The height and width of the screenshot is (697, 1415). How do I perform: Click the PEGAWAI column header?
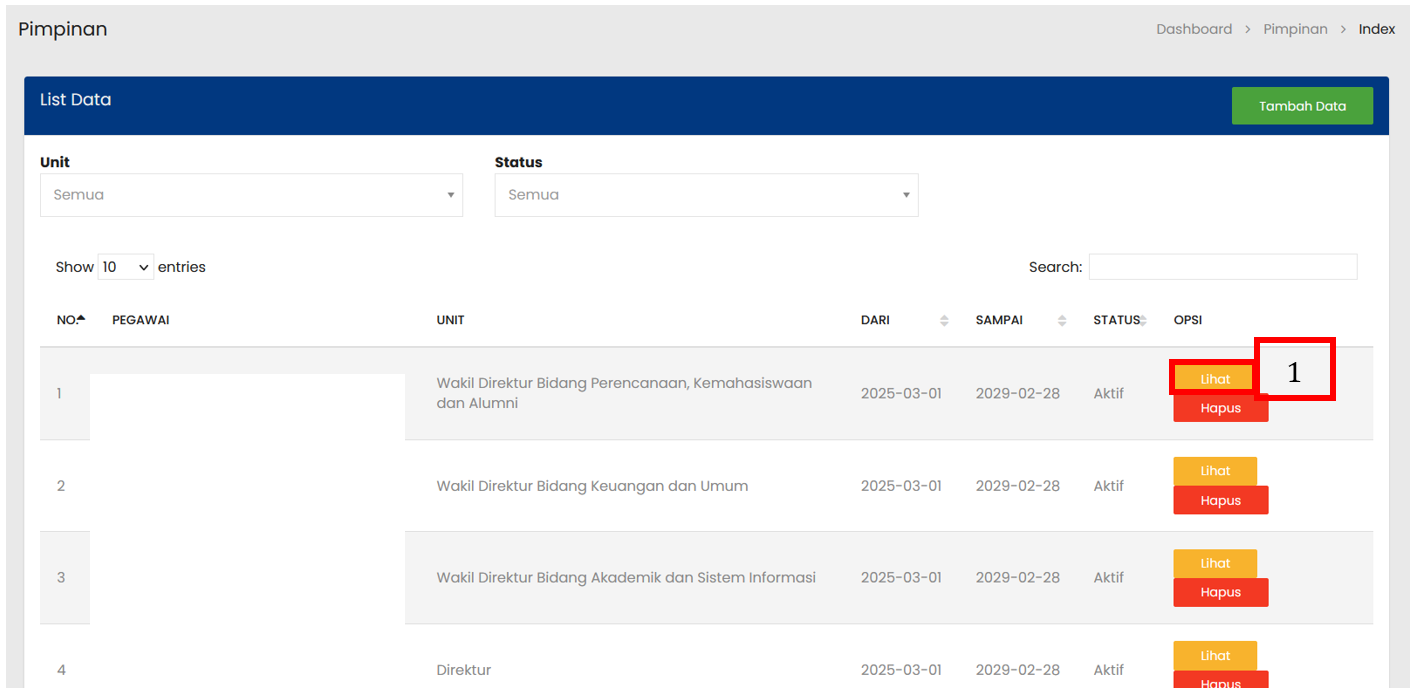[x=140, y=320]
